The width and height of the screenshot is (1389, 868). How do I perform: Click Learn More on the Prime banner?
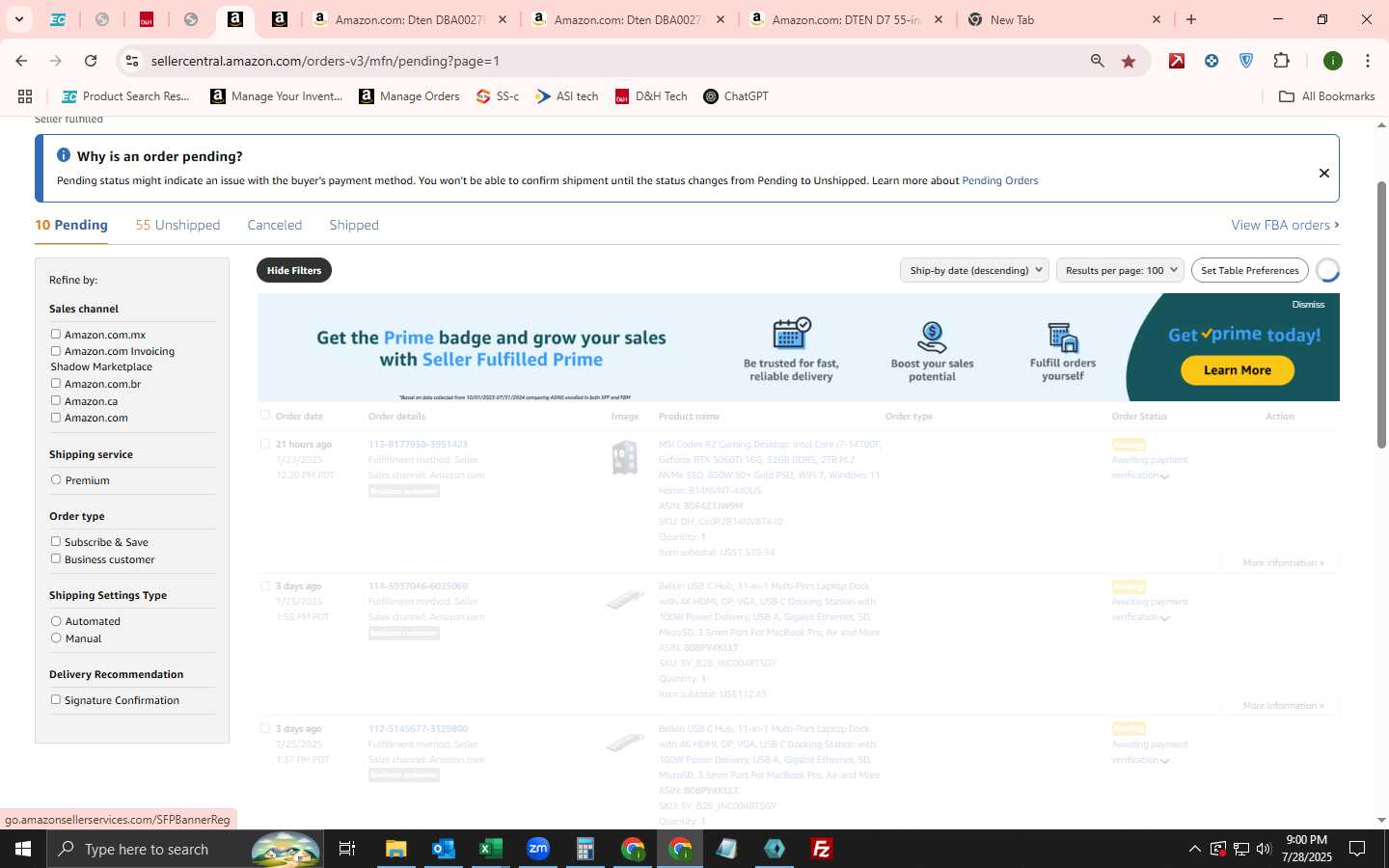tap(1238, 370)
